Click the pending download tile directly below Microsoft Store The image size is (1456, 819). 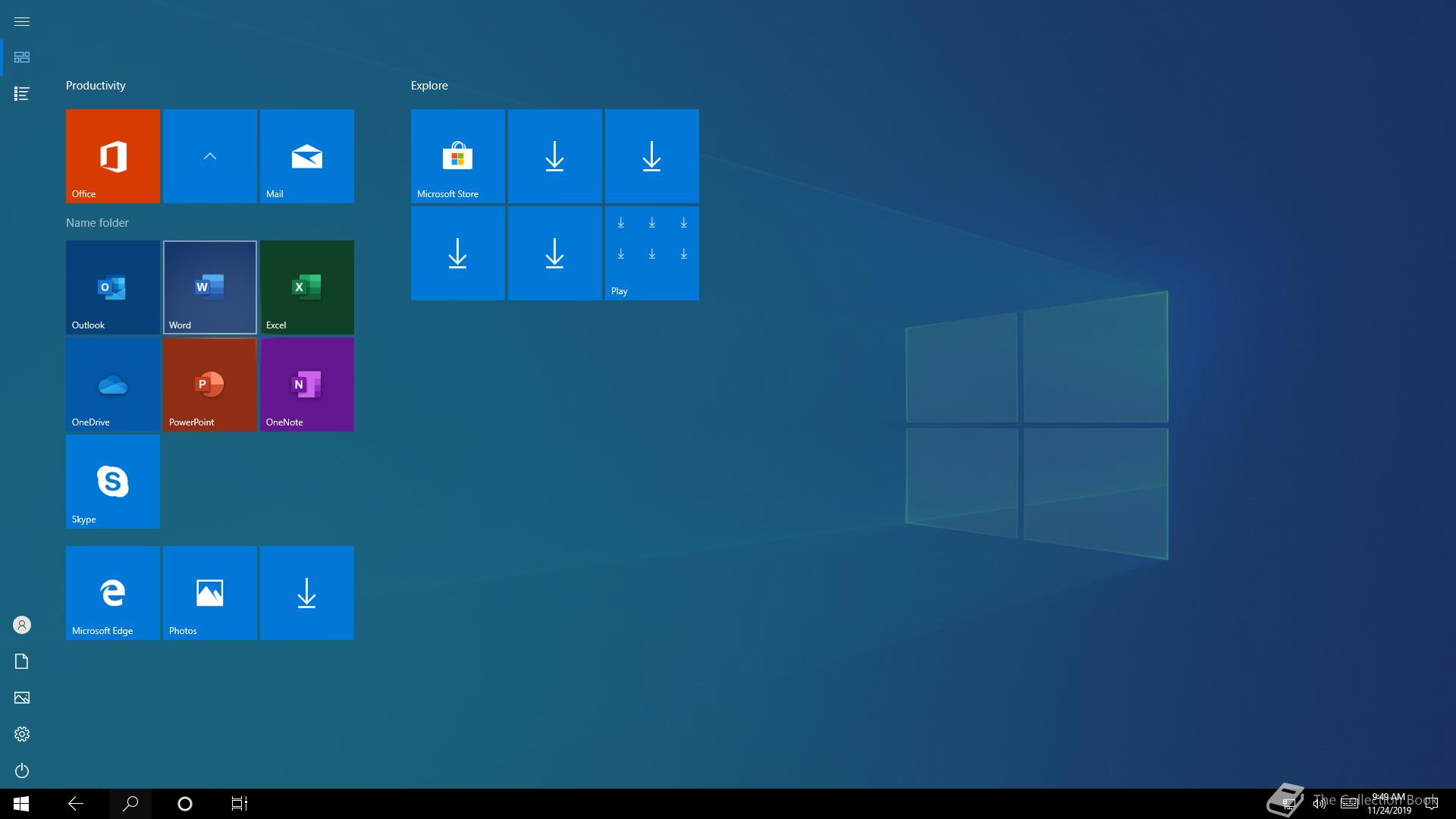458,253
